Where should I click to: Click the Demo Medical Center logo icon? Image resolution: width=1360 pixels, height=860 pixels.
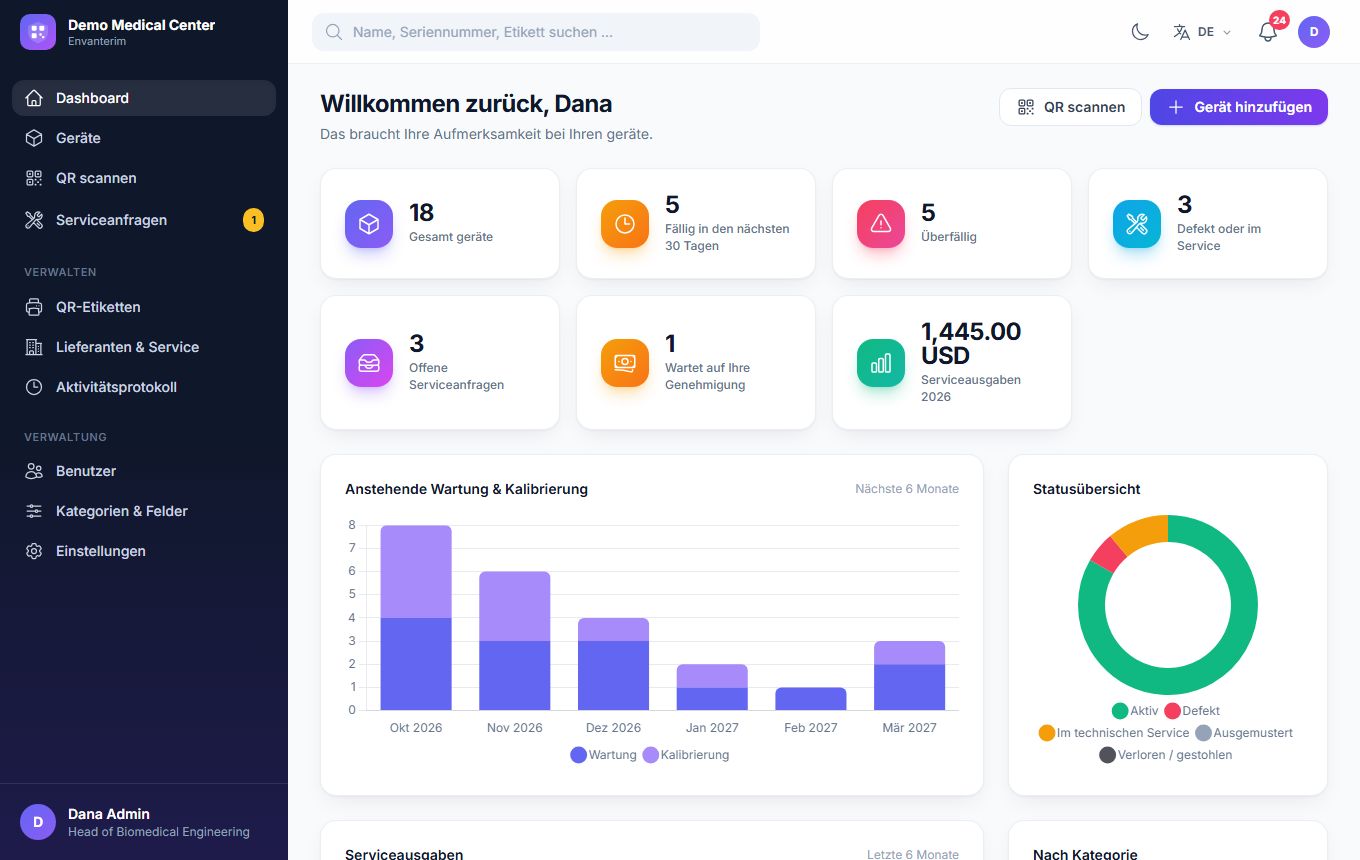point(38,32)
